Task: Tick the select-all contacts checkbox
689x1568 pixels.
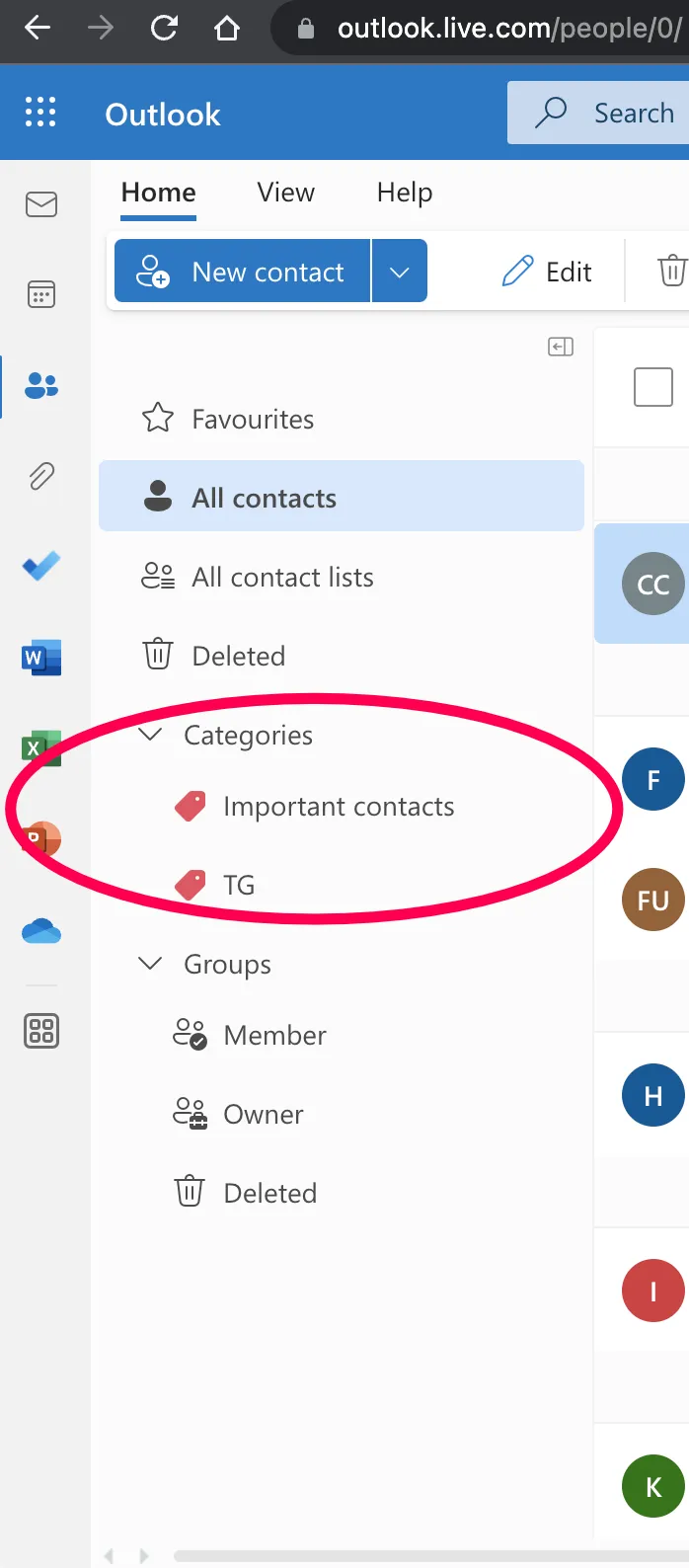Action: point(652,387)
